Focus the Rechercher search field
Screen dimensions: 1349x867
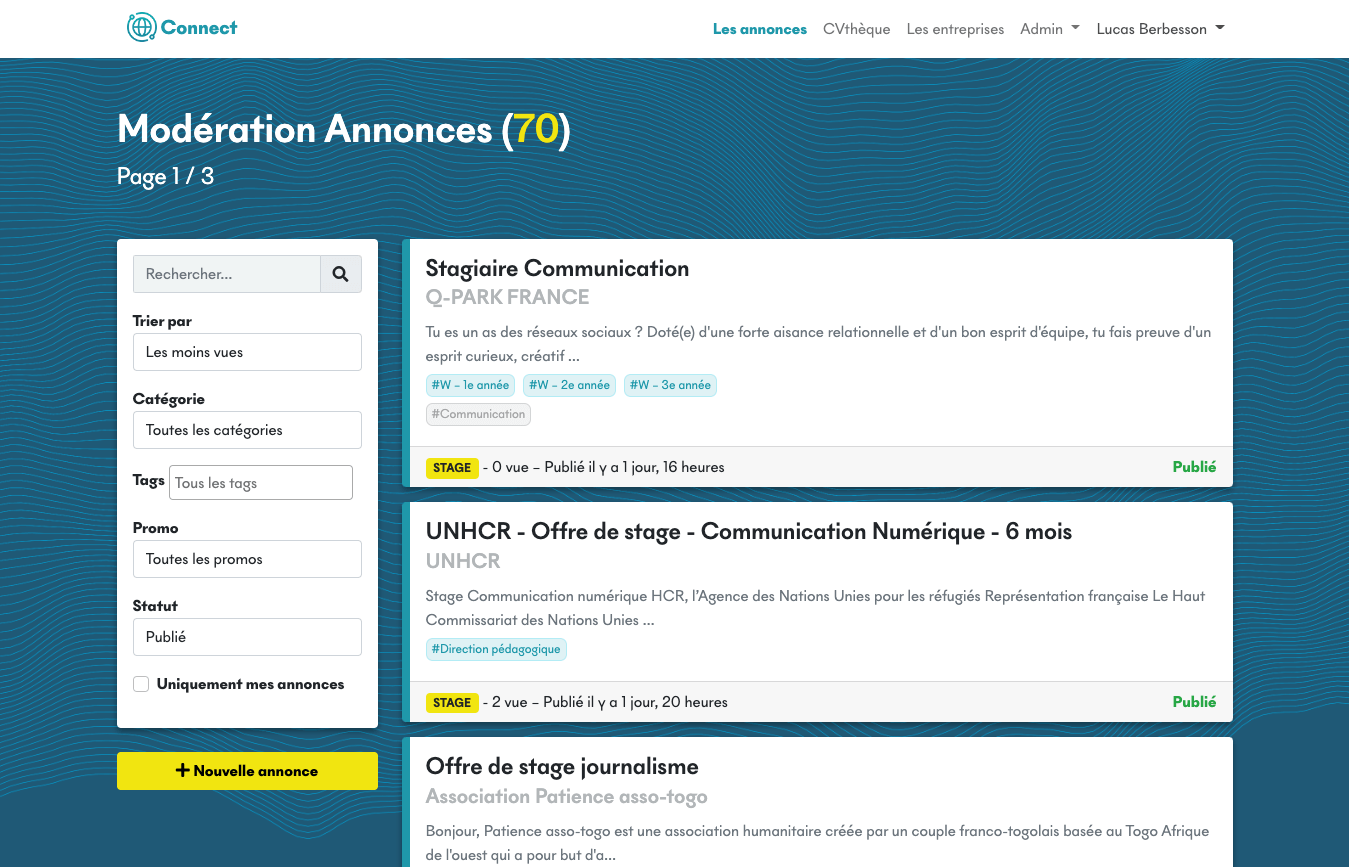click(227, 274)
